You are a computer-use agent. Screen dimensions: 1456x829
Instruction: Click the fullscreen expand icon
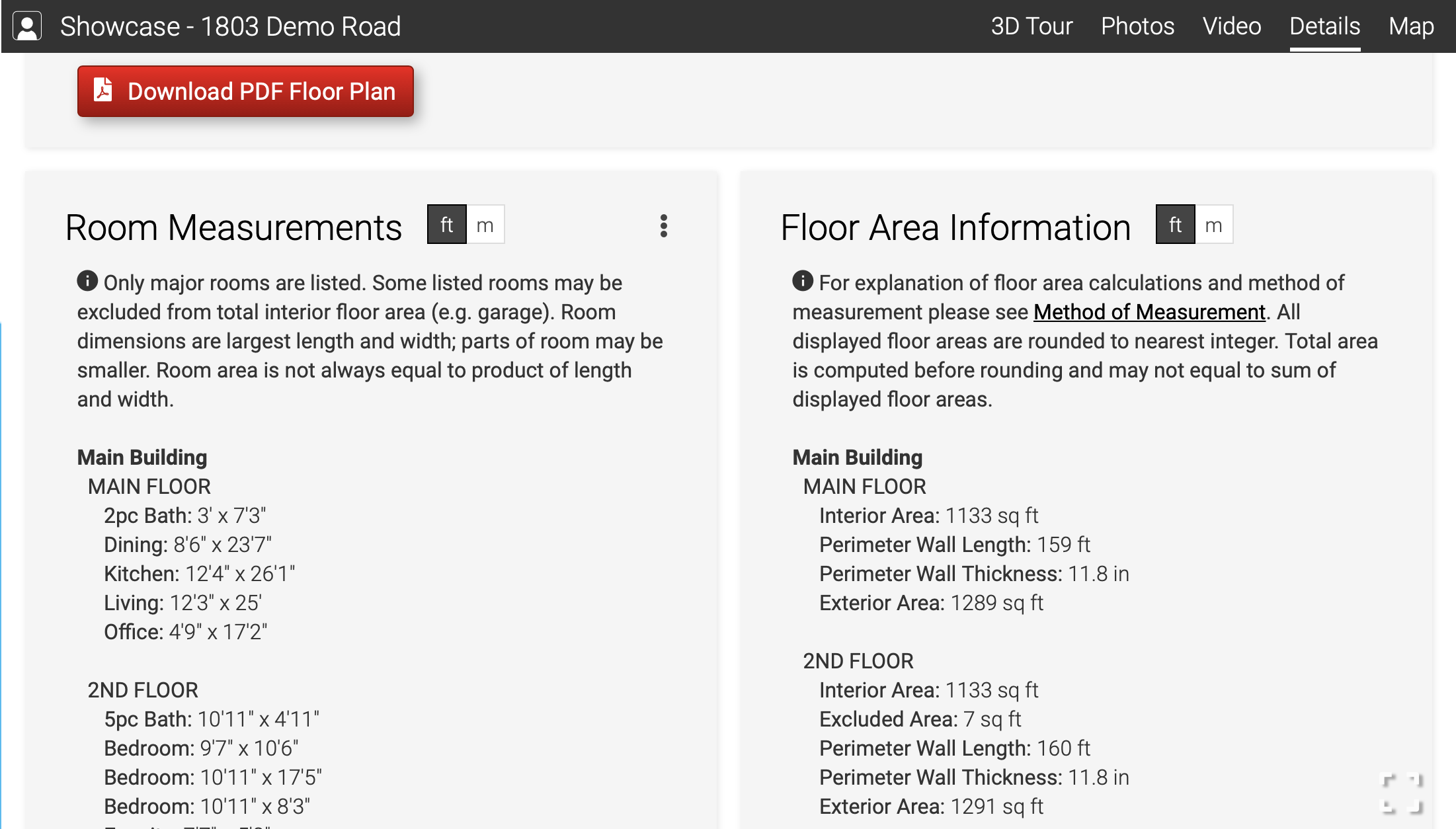[x=1402, y=793]
